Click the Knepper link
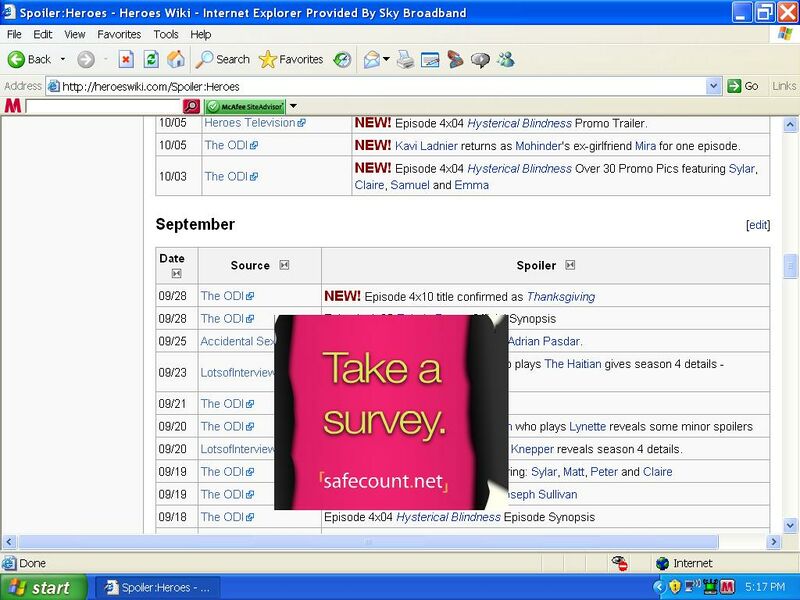 pos(532,449)
